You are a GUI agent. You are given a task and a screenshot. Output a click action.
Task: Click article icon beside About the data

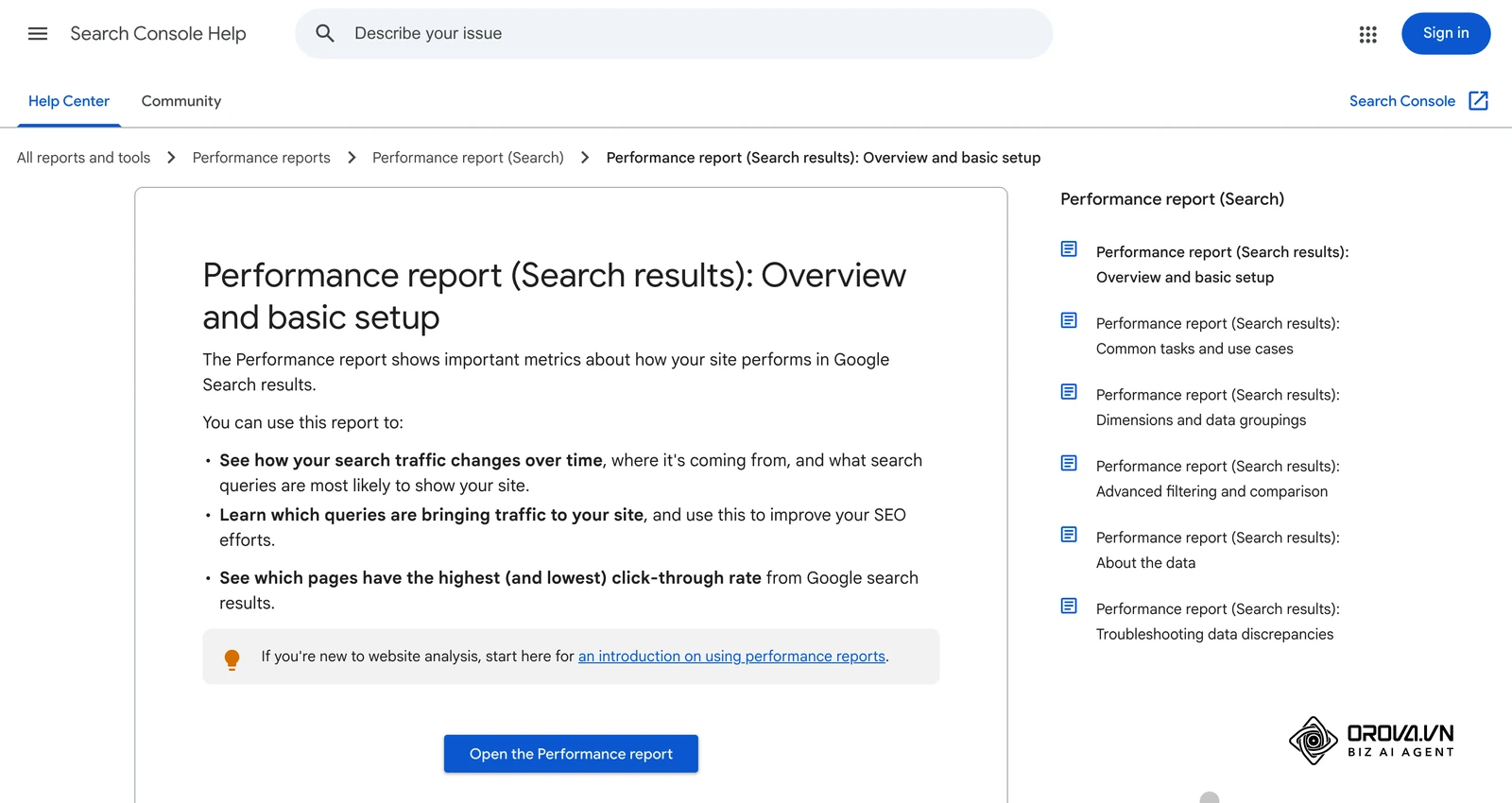(1069, 535)
